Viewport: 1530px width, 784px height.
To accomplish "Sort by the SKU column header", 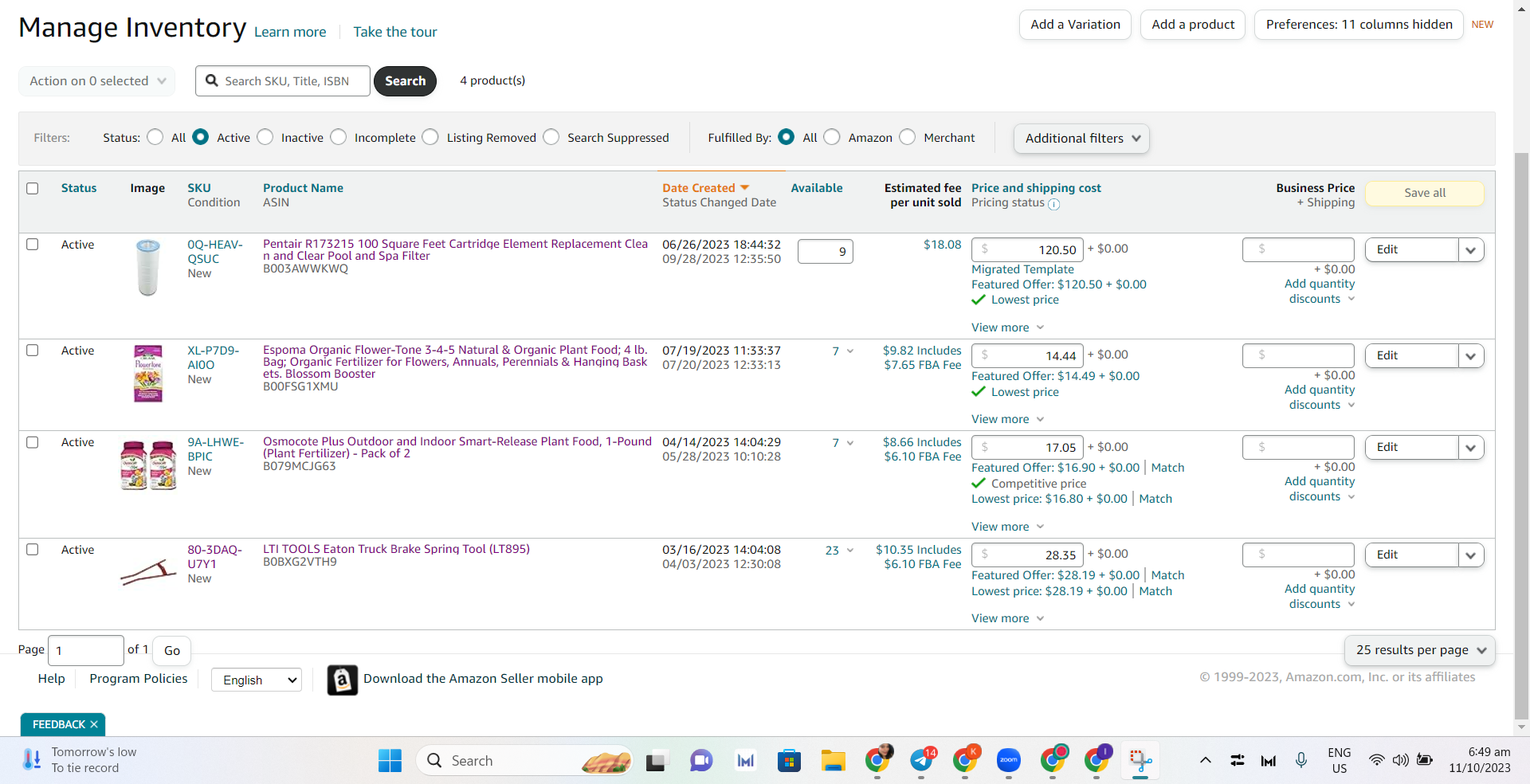I will 199,188.
